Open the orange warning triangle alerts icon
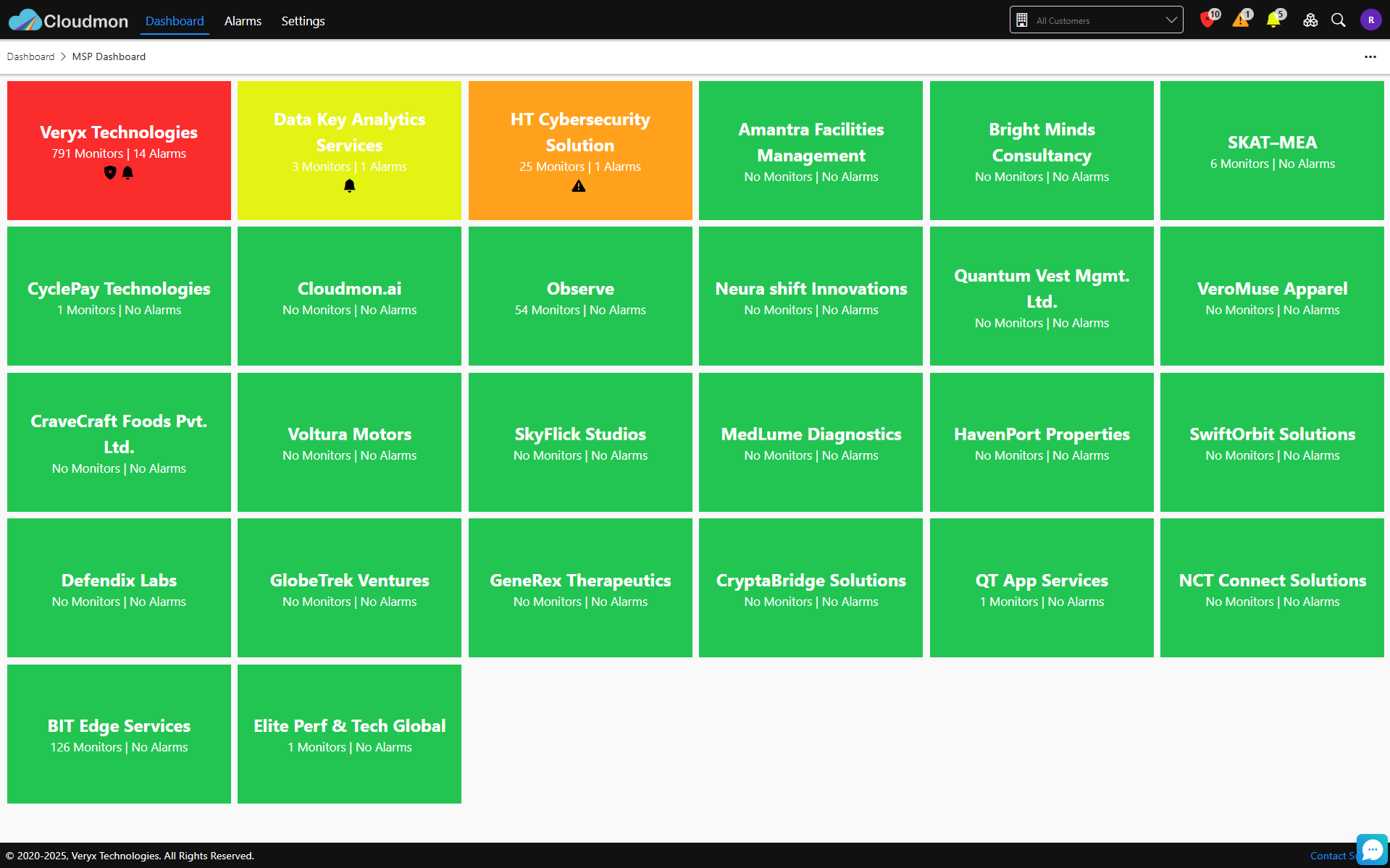Viewport: 1390px width, 868px height. click(1241, 20)
